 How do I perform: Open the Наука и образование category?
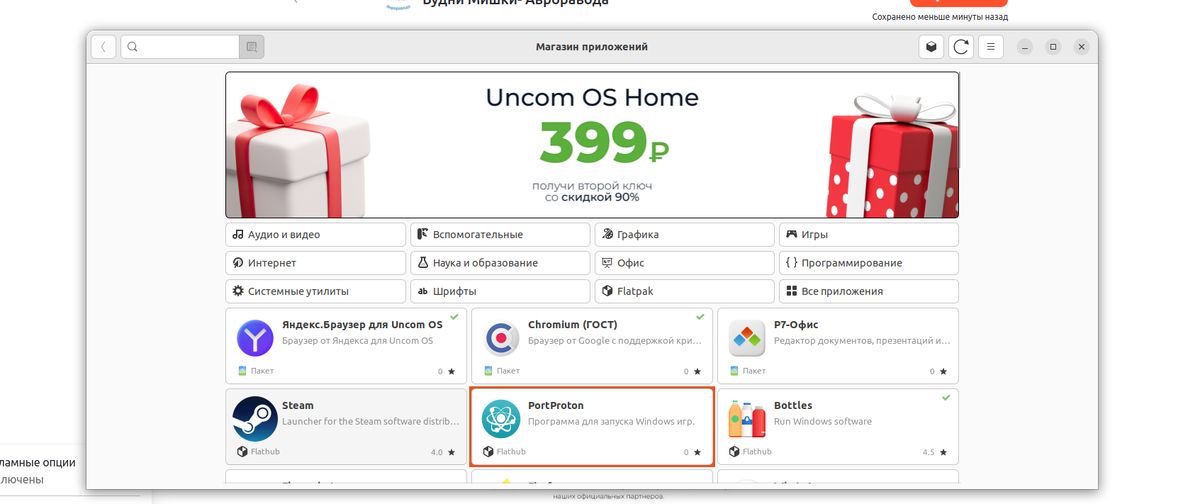[x=500, y=263]
